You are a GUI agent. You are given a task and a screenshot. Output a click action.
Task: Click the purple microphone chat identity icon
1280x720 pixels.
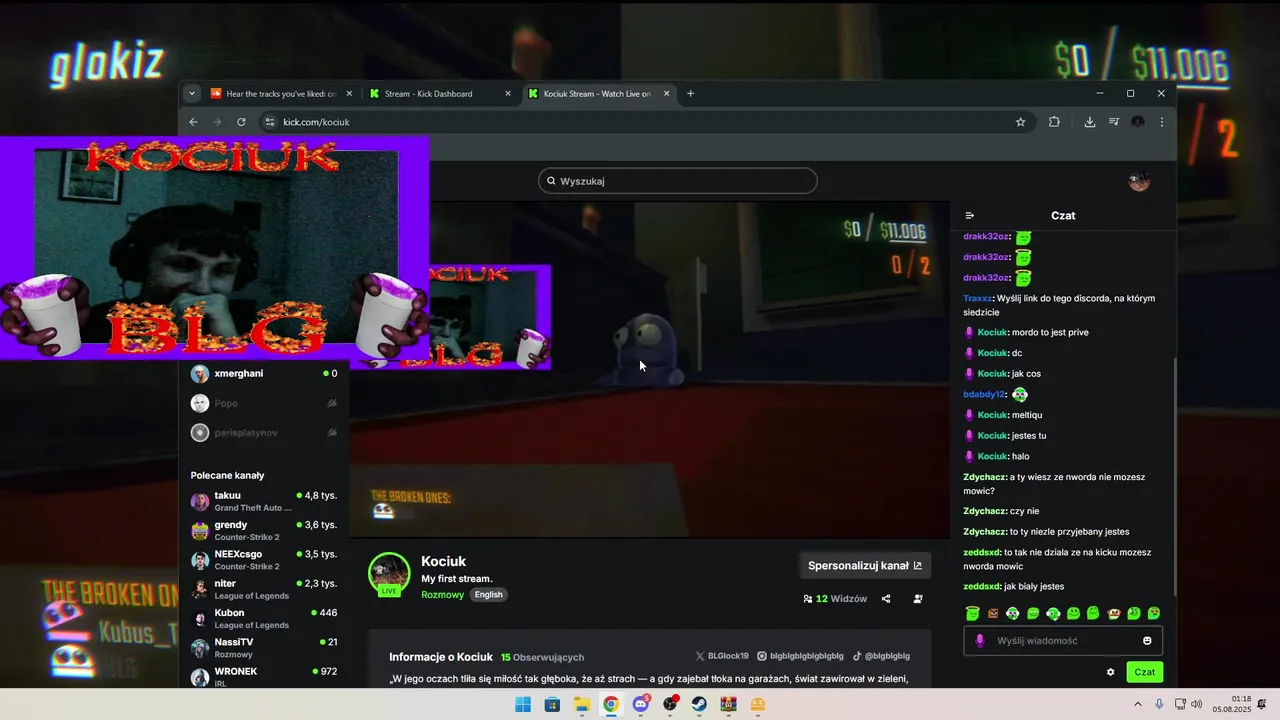pos(980,641)
